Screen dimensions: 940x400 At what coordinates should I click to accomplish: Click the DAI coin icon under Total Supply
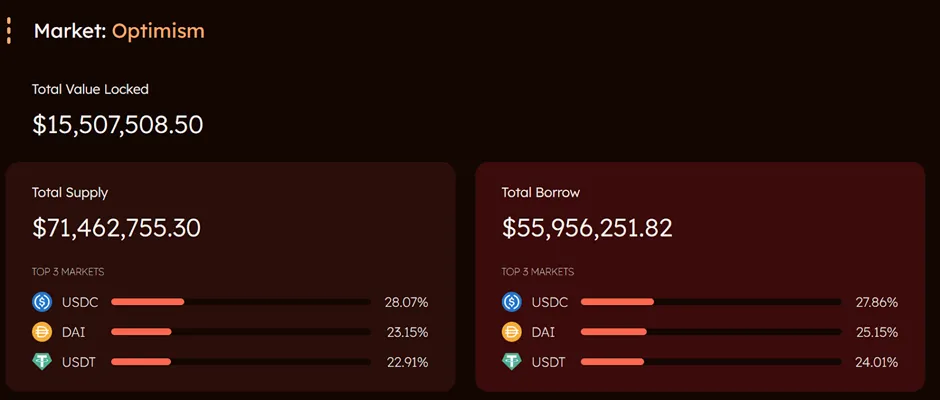tap(42, 332)
